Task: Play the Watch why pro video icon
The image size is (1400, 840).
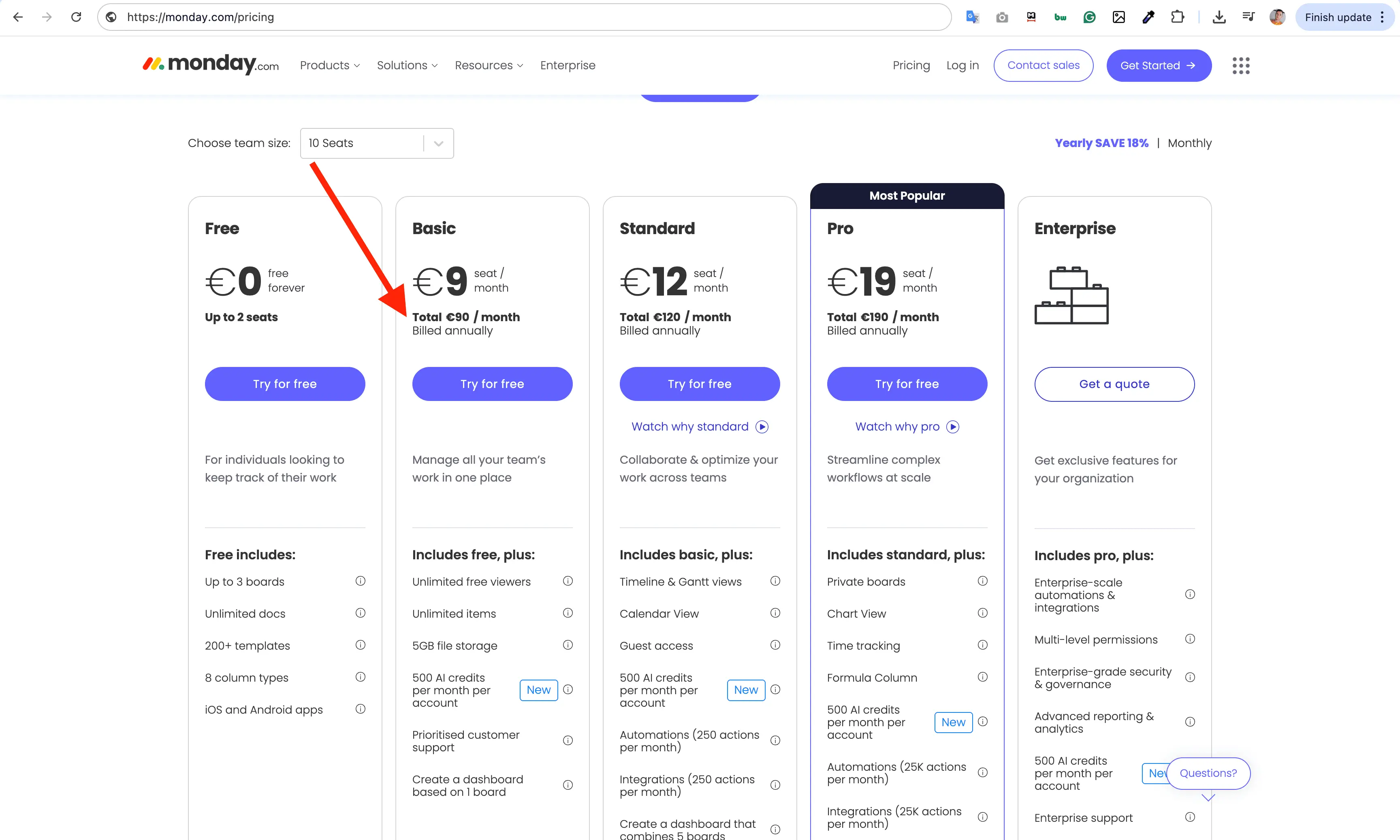Action: click(x=953, y=427)
